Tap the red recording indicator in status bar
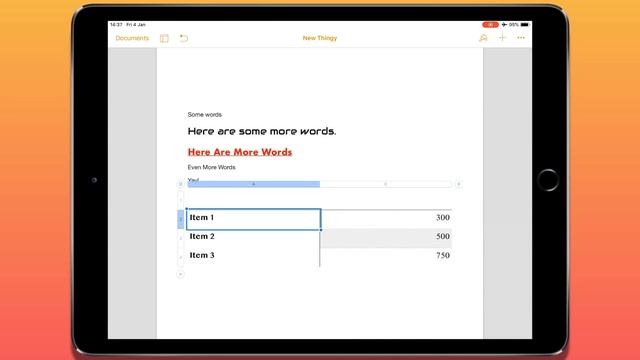This screenshot has width=640, height=360. (x=490, y=24)
